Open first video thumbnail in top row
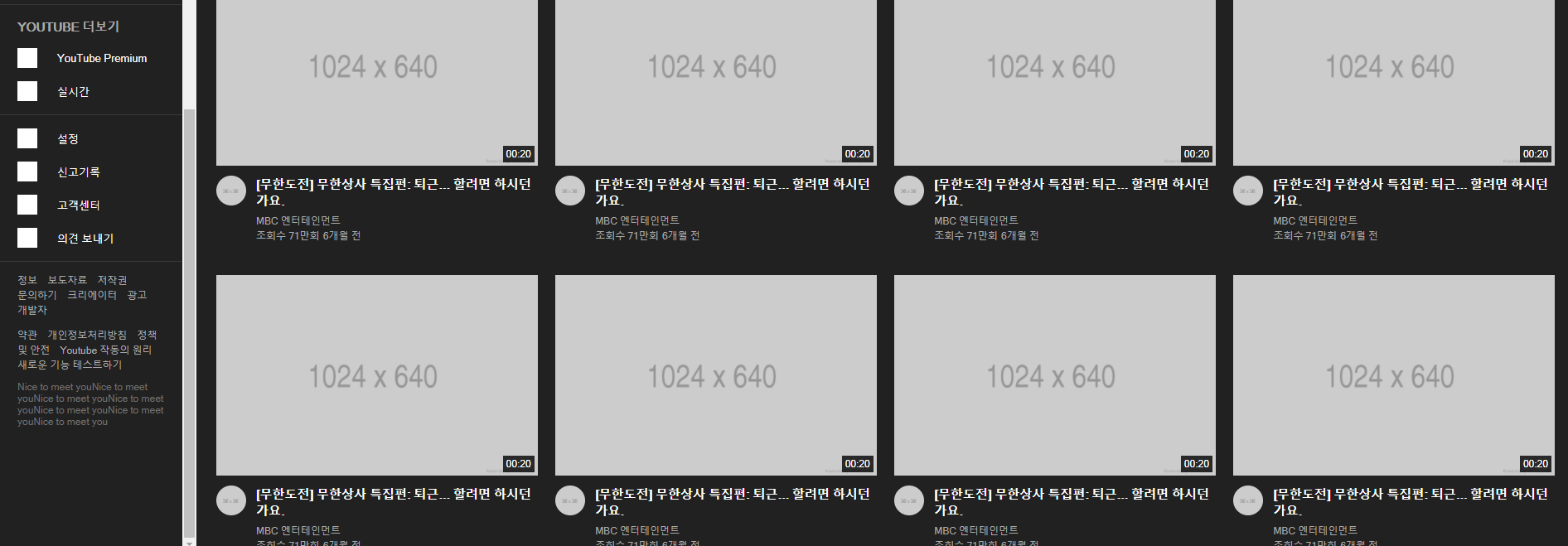 (x=377, y=83)
